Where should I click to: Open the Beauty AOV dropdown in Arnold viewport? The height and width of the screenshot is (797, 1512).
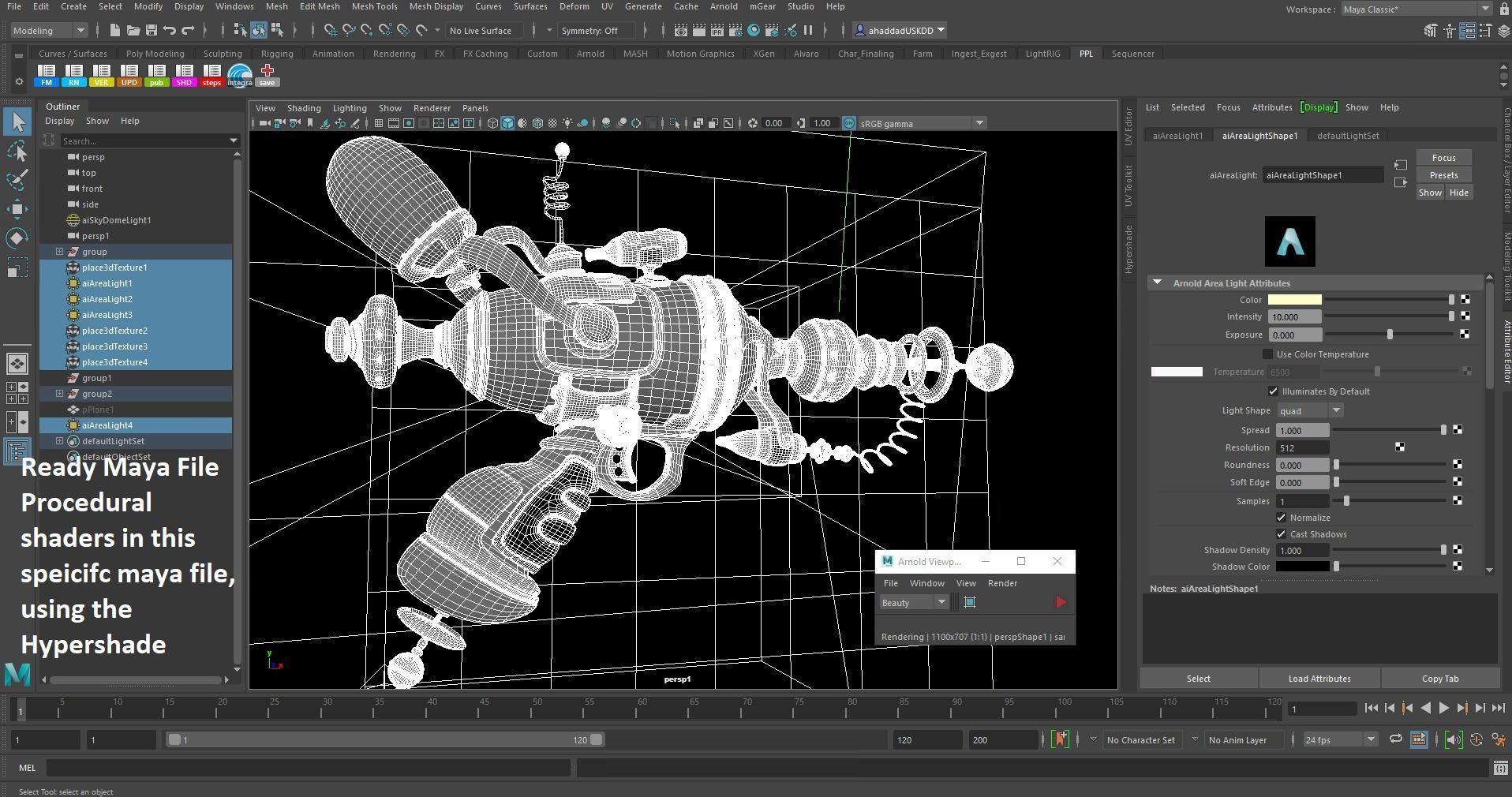click(x=914, y=603)
